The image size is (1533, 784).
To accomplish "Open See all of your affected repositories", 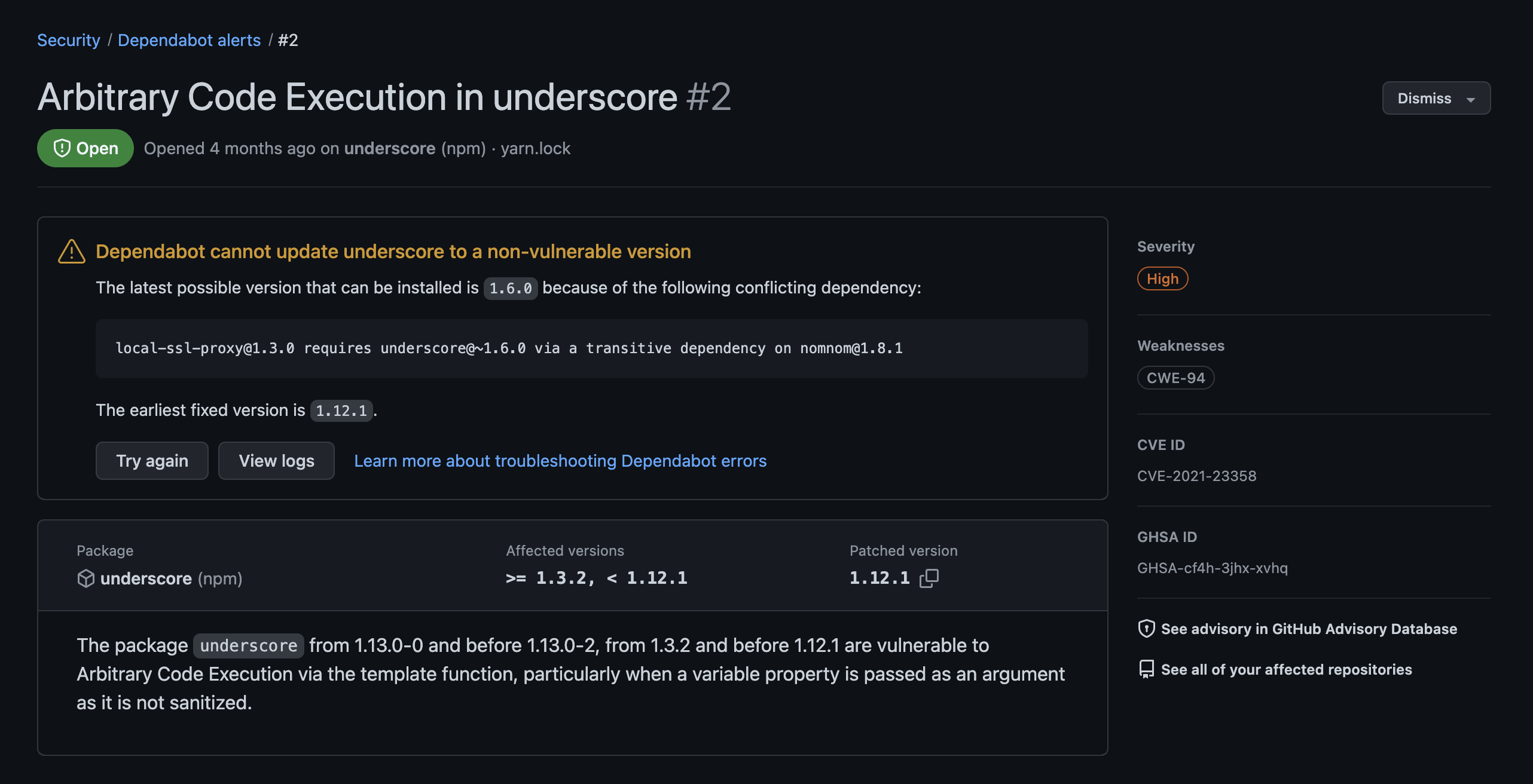I will 1286,669.
